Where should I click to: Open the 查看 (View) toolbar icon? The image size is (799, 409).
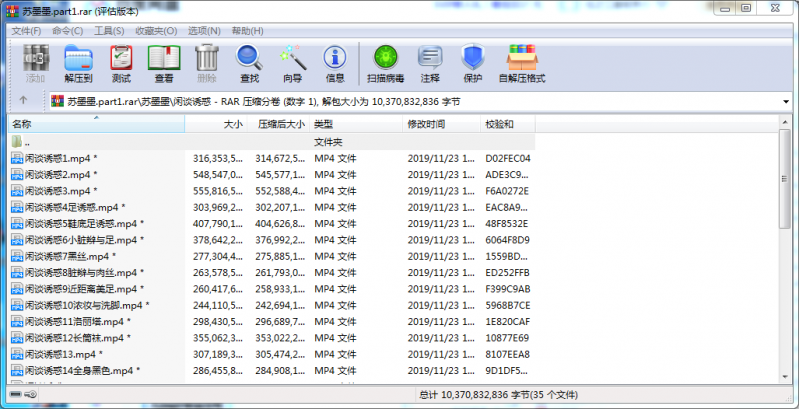(164, 62)
